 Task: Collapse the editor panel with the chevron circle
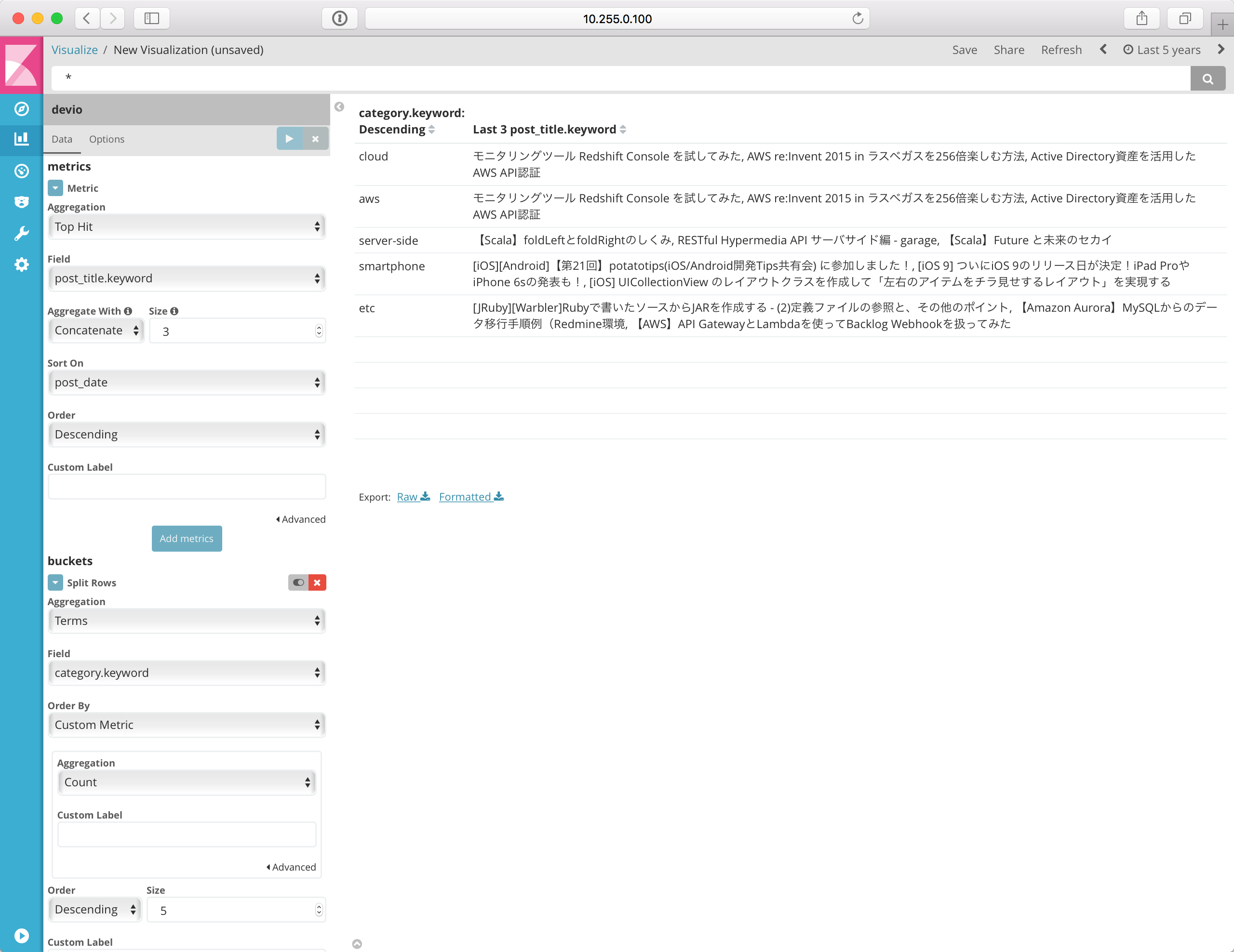tap(339, 107)
